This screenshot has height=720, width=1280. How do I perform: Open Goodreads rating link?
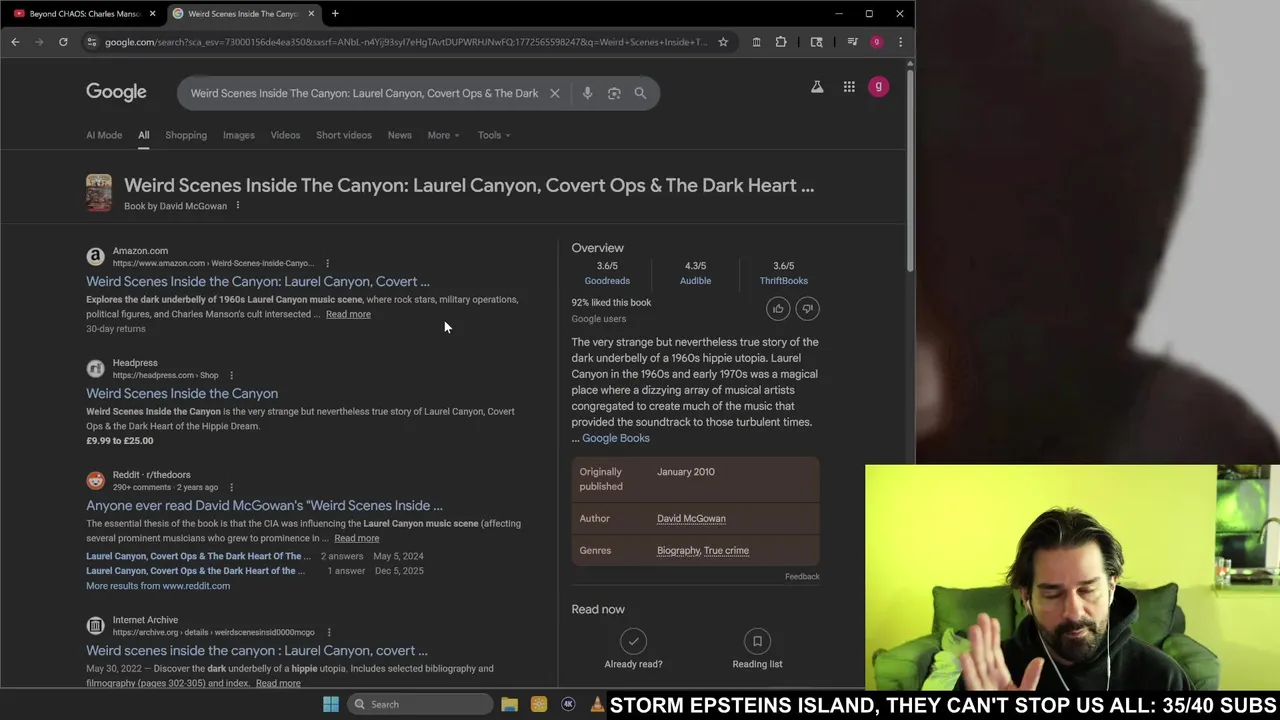[607, 281]
